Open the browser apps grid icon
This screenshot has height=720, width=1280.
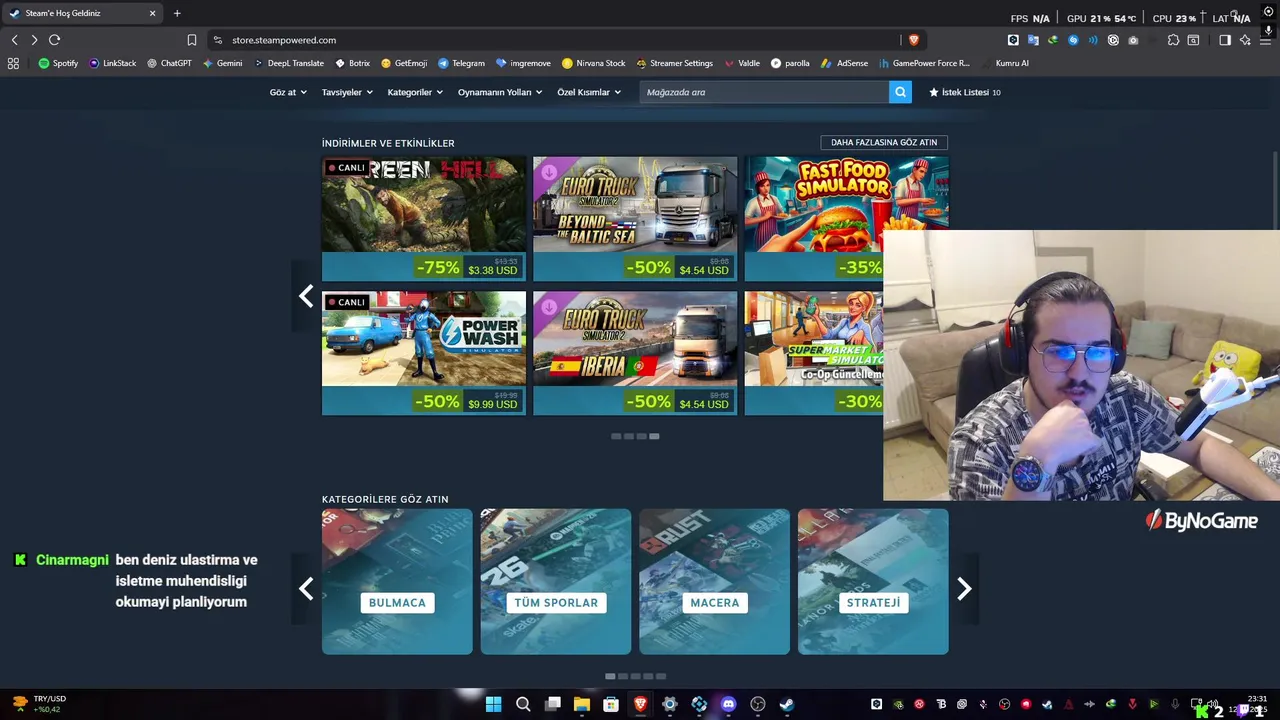[x=13, y=63]
